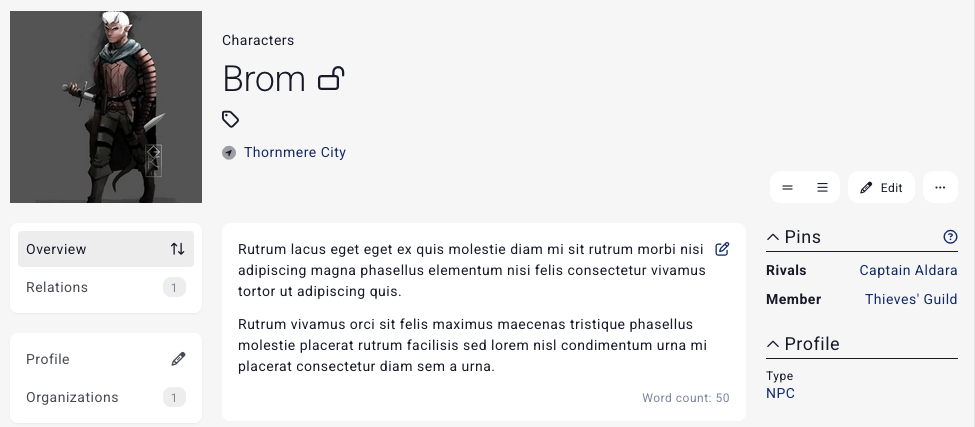Image resolution: width=975 pixels, height=427 pixels.
Task: Open the Thieves' Guild link
Action: pos(911,299)
